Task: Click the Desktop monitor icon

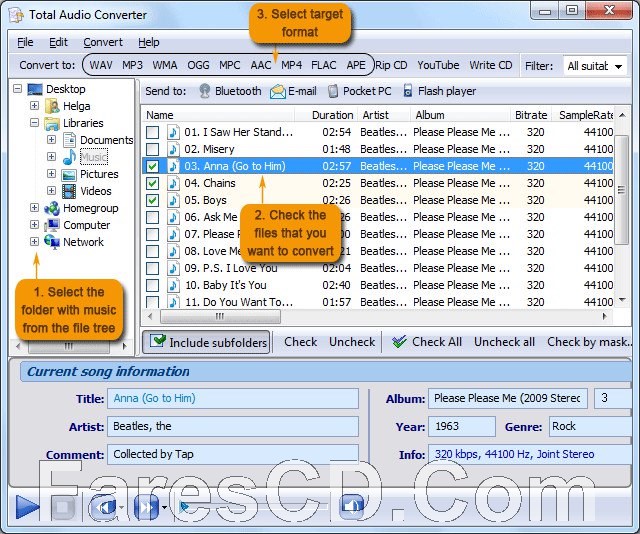Action: pyautogui.click(x=35, y=89)
